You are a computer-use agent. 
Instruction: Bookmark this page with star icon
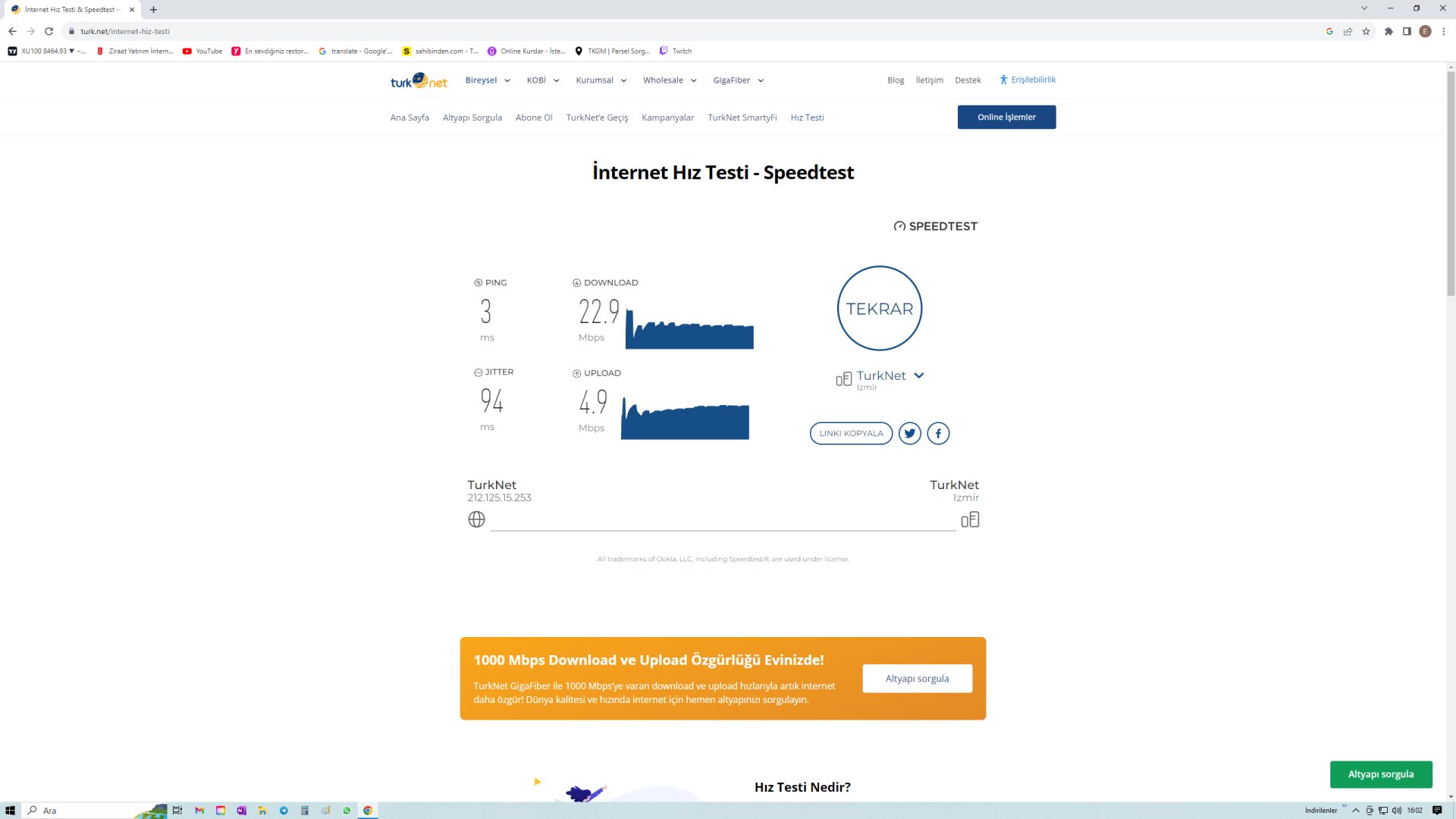[x=1366, y=31]
